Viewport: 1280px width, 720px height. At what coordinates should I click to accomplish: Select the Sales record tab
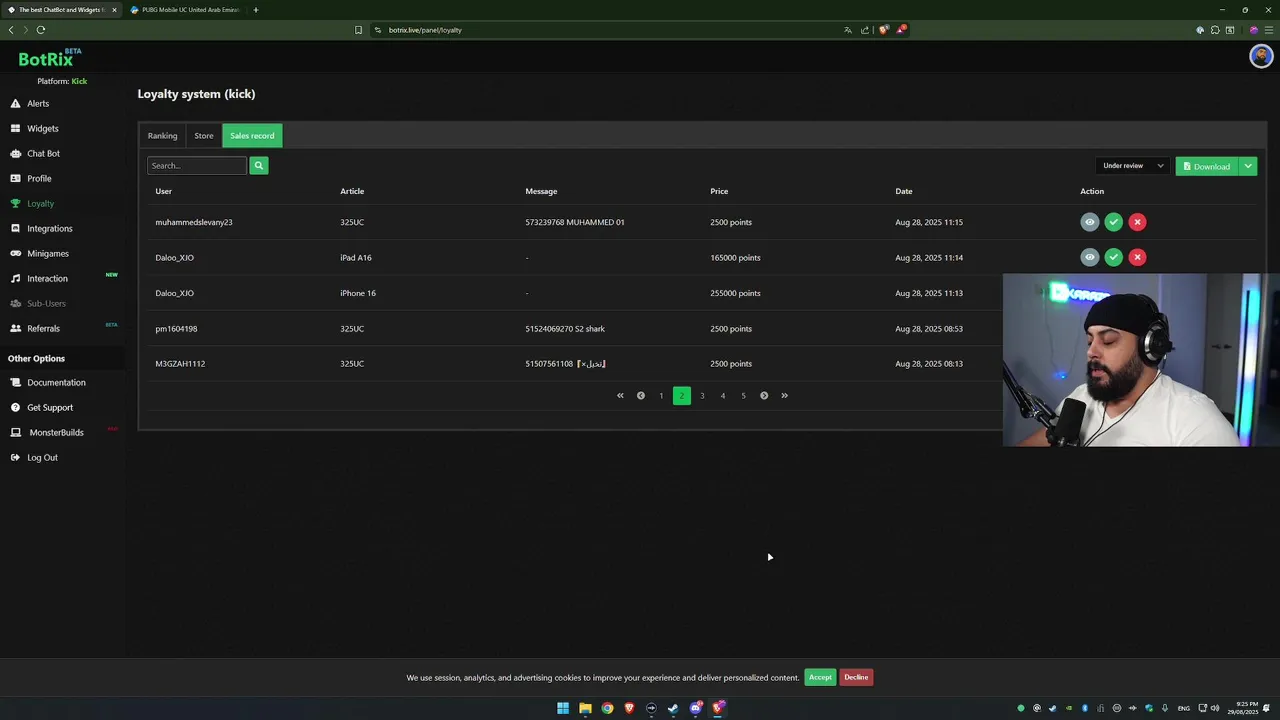click(x=252, y=136)
